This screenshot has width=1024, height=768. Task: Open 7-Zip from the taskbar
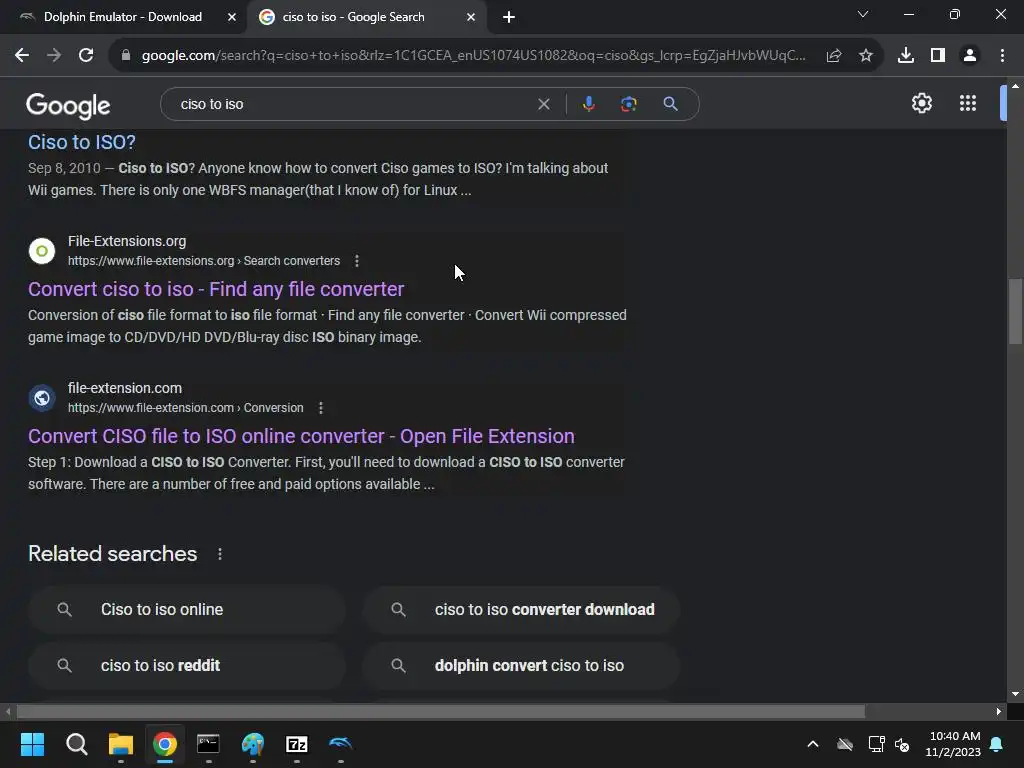click(x=296, y=744)
